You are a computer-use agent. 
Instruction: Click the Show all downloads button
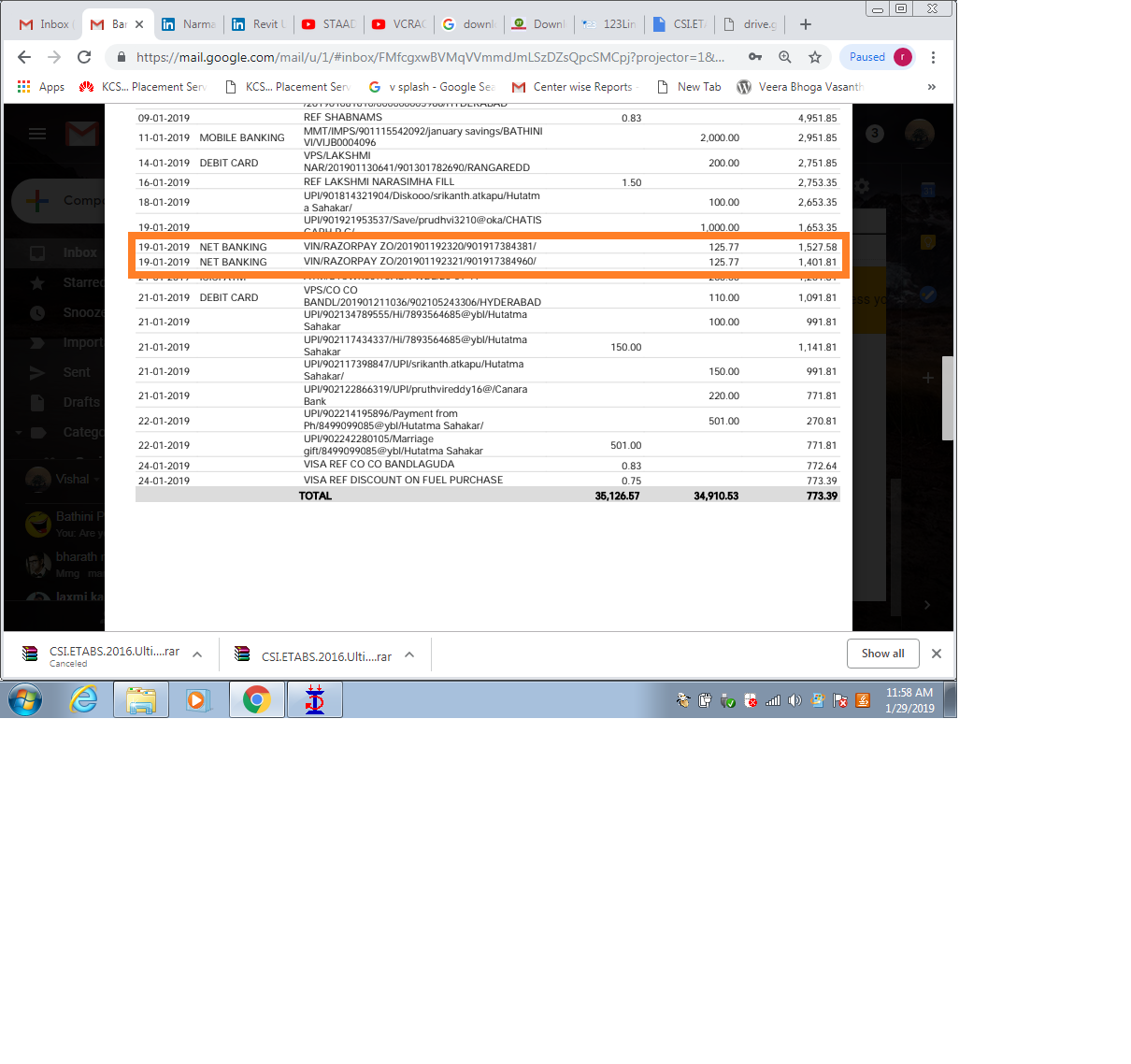click(x=882, y=654)
